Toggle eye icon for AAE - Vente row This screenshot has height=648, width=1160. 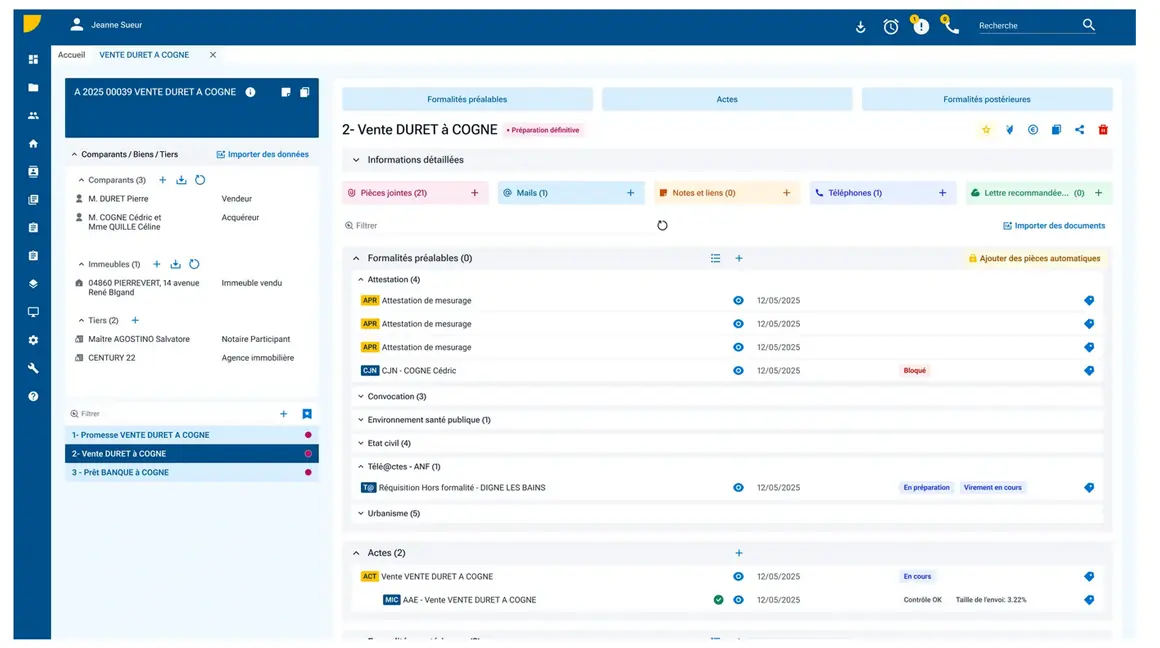pos(738,600)
